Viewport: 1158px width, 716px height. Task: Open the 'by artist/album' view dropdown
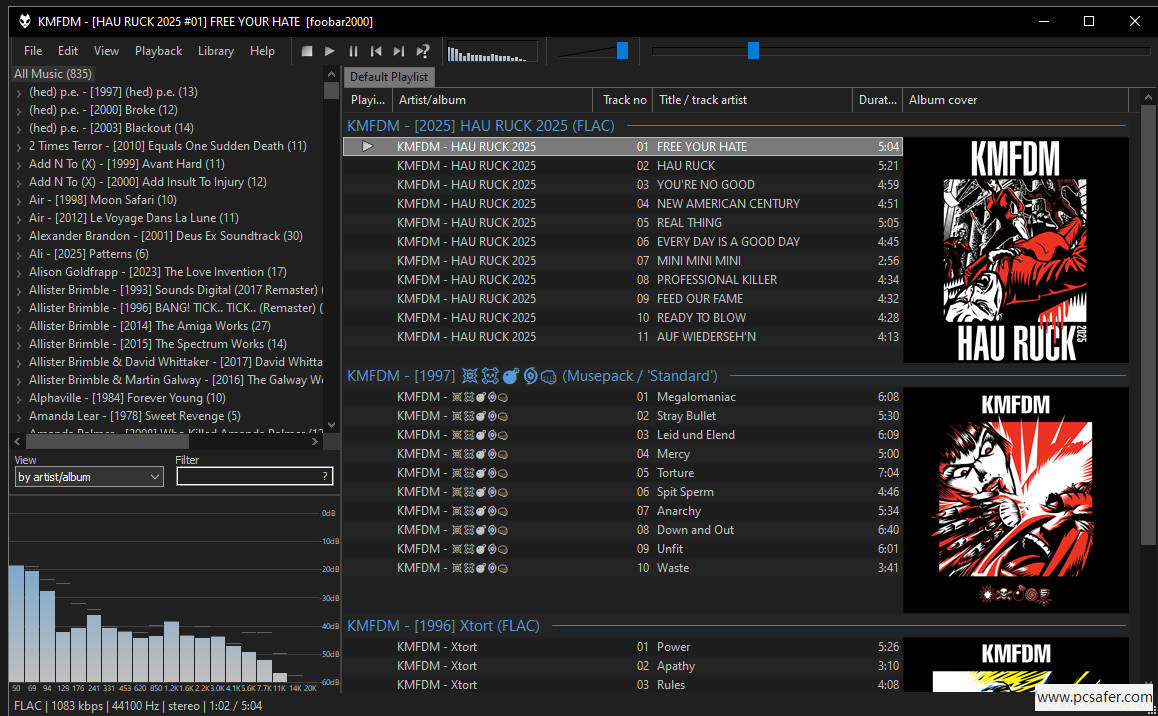pos(88,477)
